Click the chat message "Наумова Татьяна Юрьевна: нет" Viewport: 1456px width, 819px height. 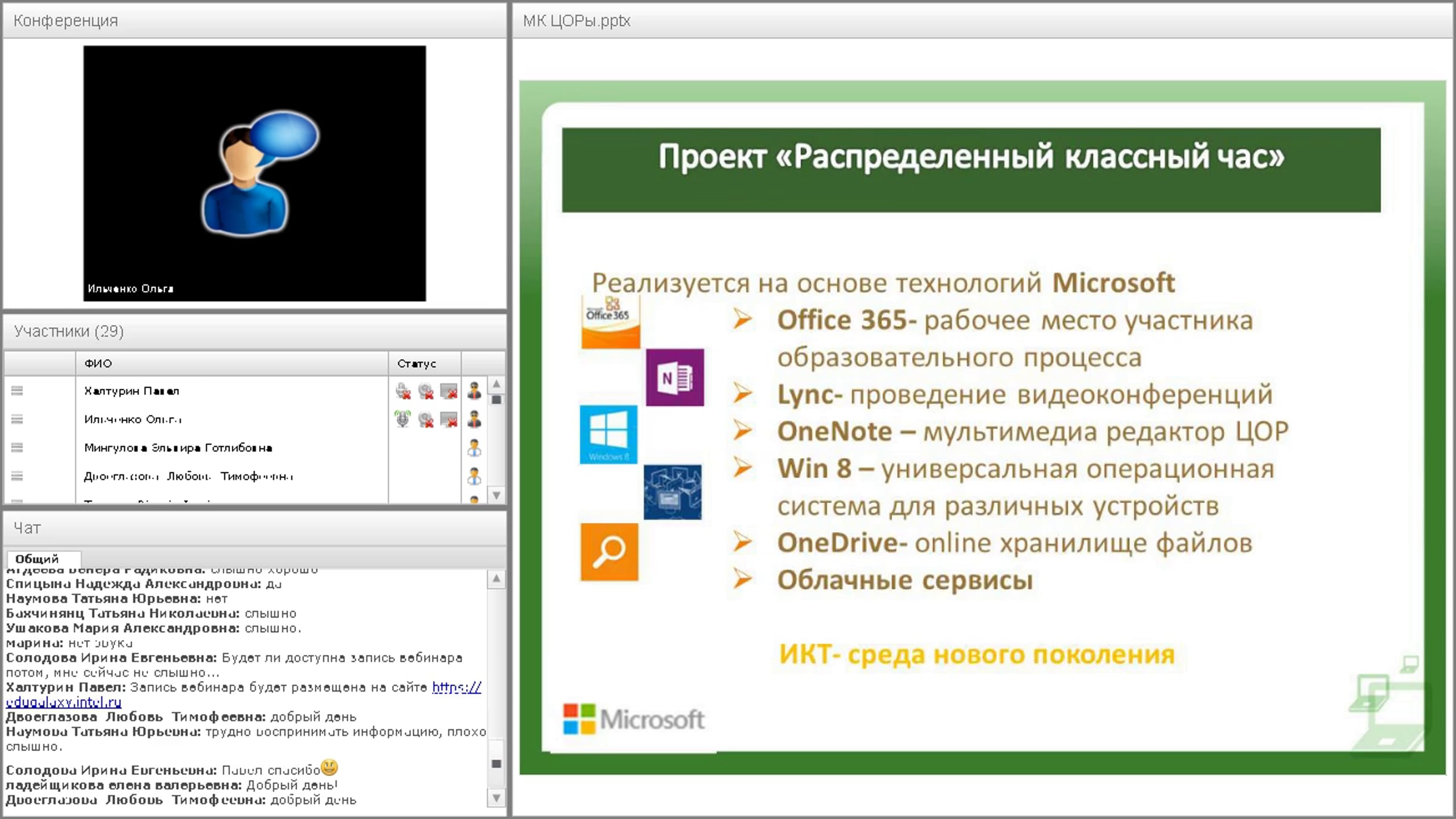click(x=117, y=599)
